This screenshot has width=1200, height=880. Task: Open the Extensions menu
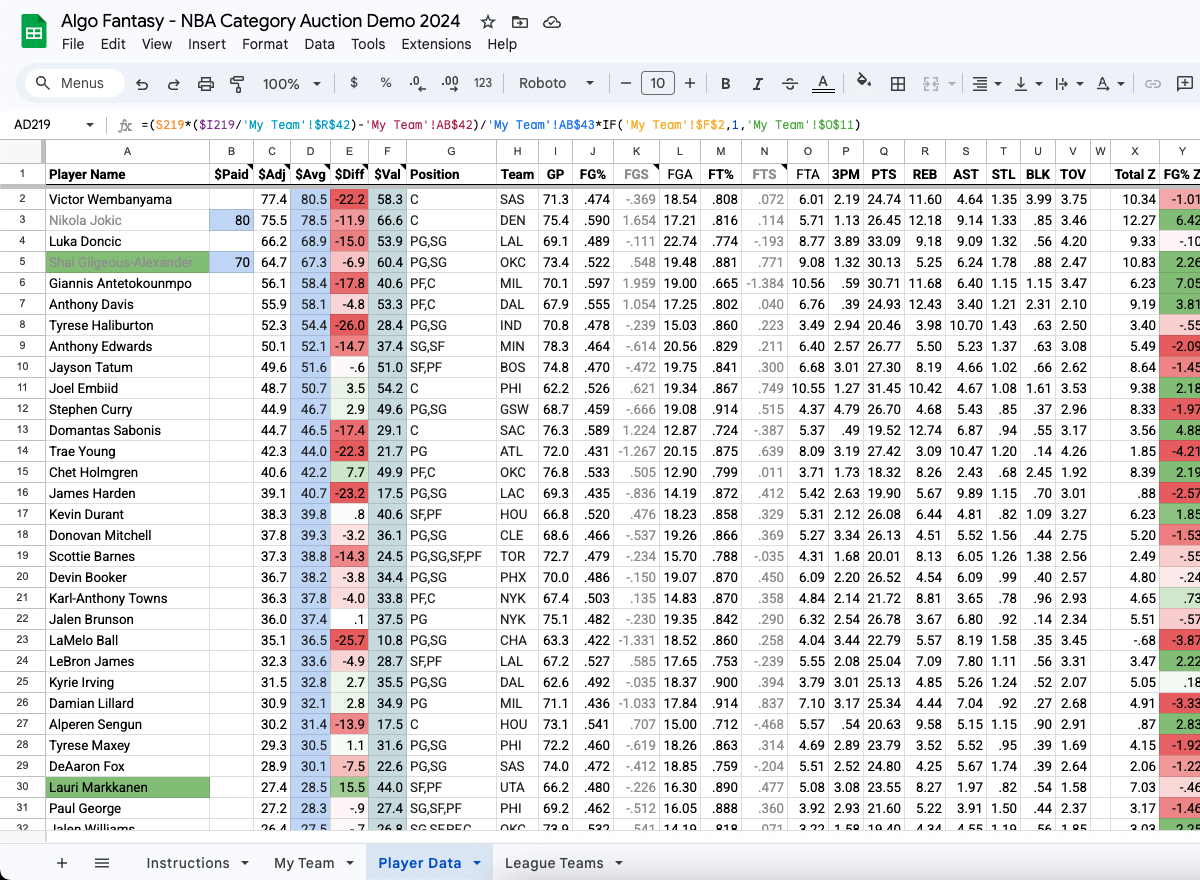point(436,44)
